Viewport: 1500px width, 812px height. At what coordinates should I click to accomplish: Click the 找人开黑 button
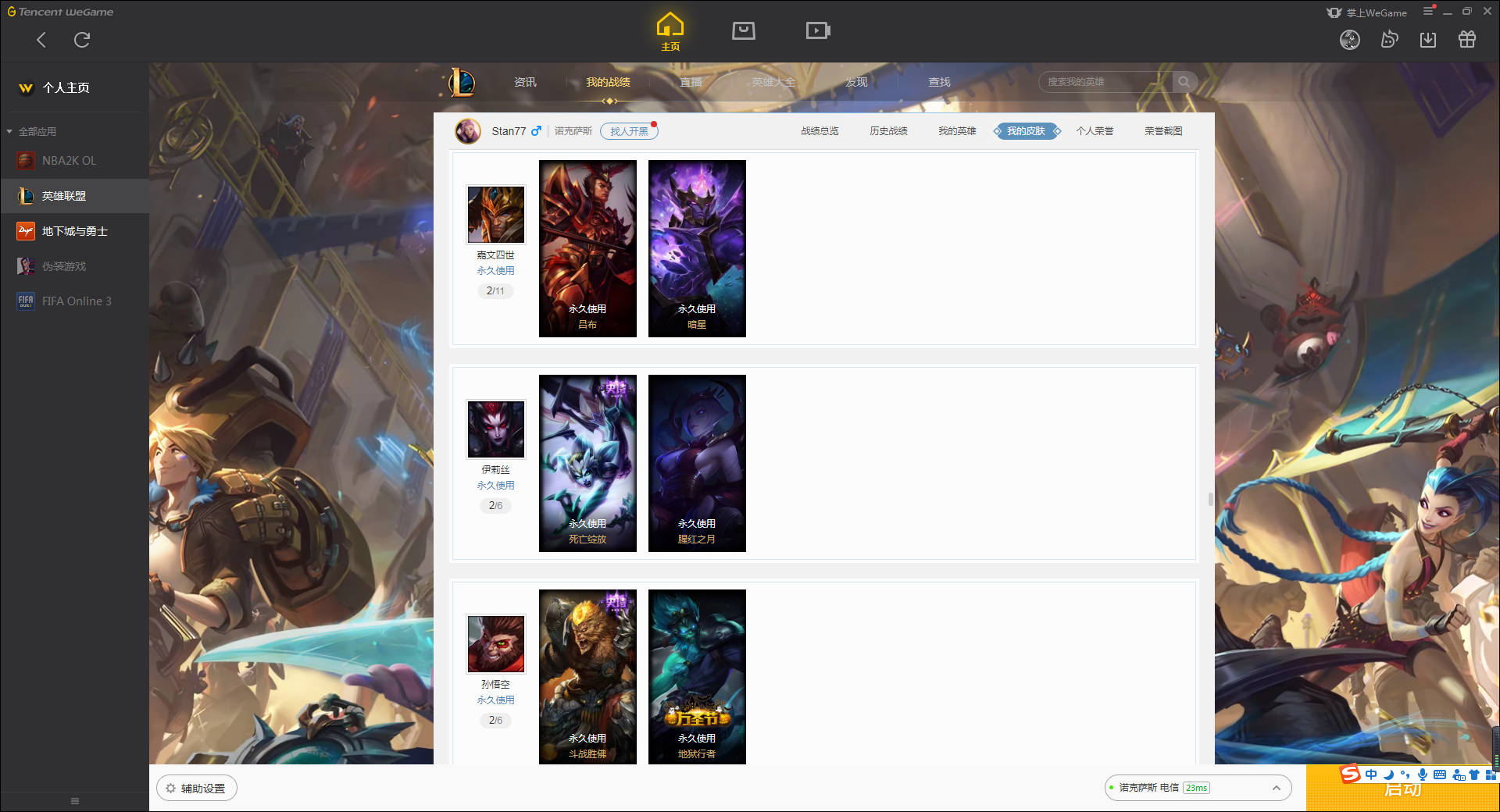(x=629, y=131)
